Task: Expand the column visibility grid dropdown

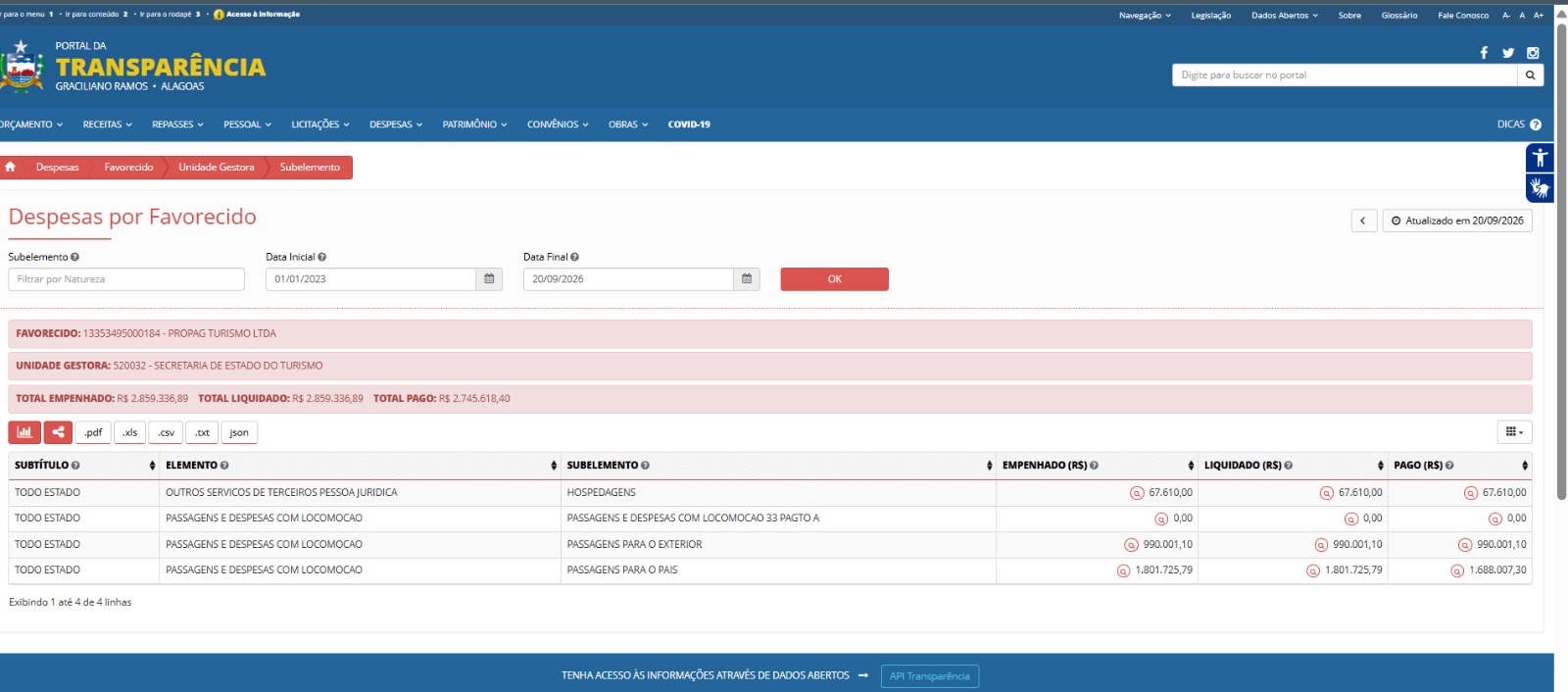Action: tap(1514, 432)
